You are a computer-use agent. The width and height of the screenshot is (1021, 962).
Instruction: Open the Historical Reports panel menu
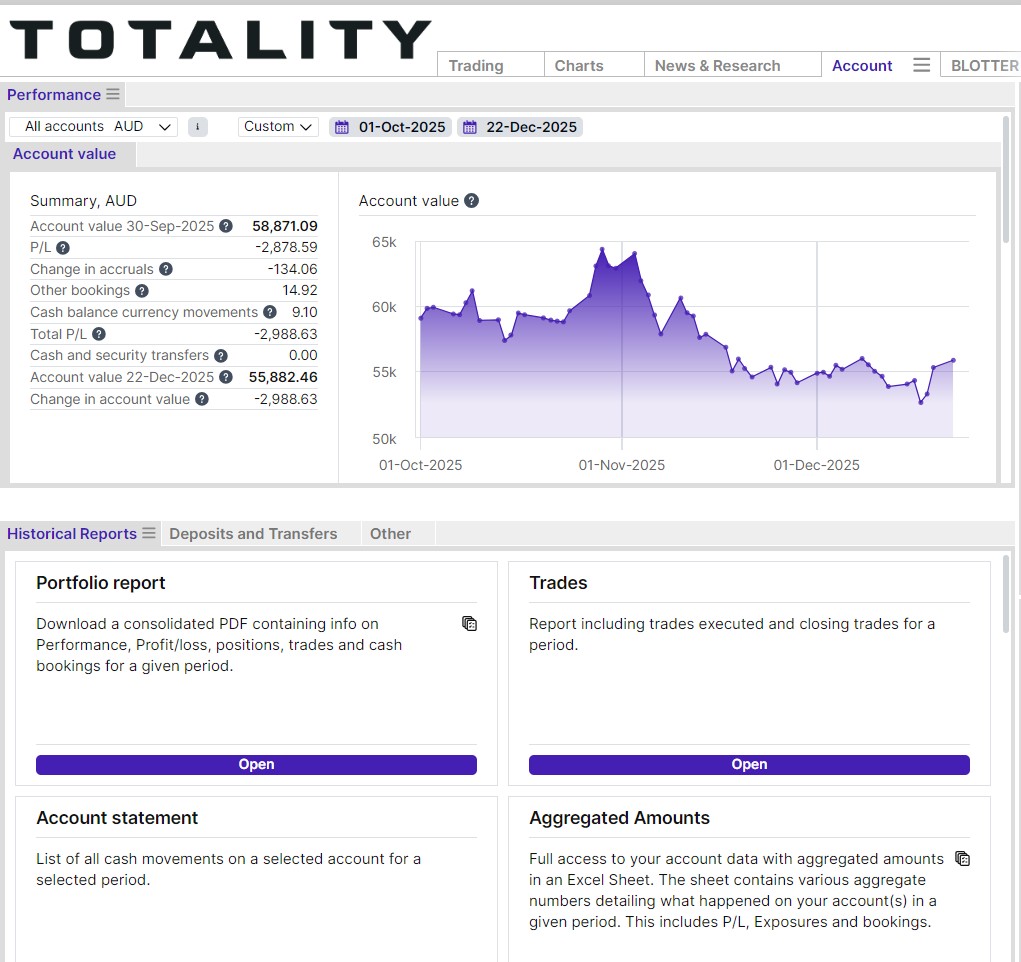coord(149,533)
